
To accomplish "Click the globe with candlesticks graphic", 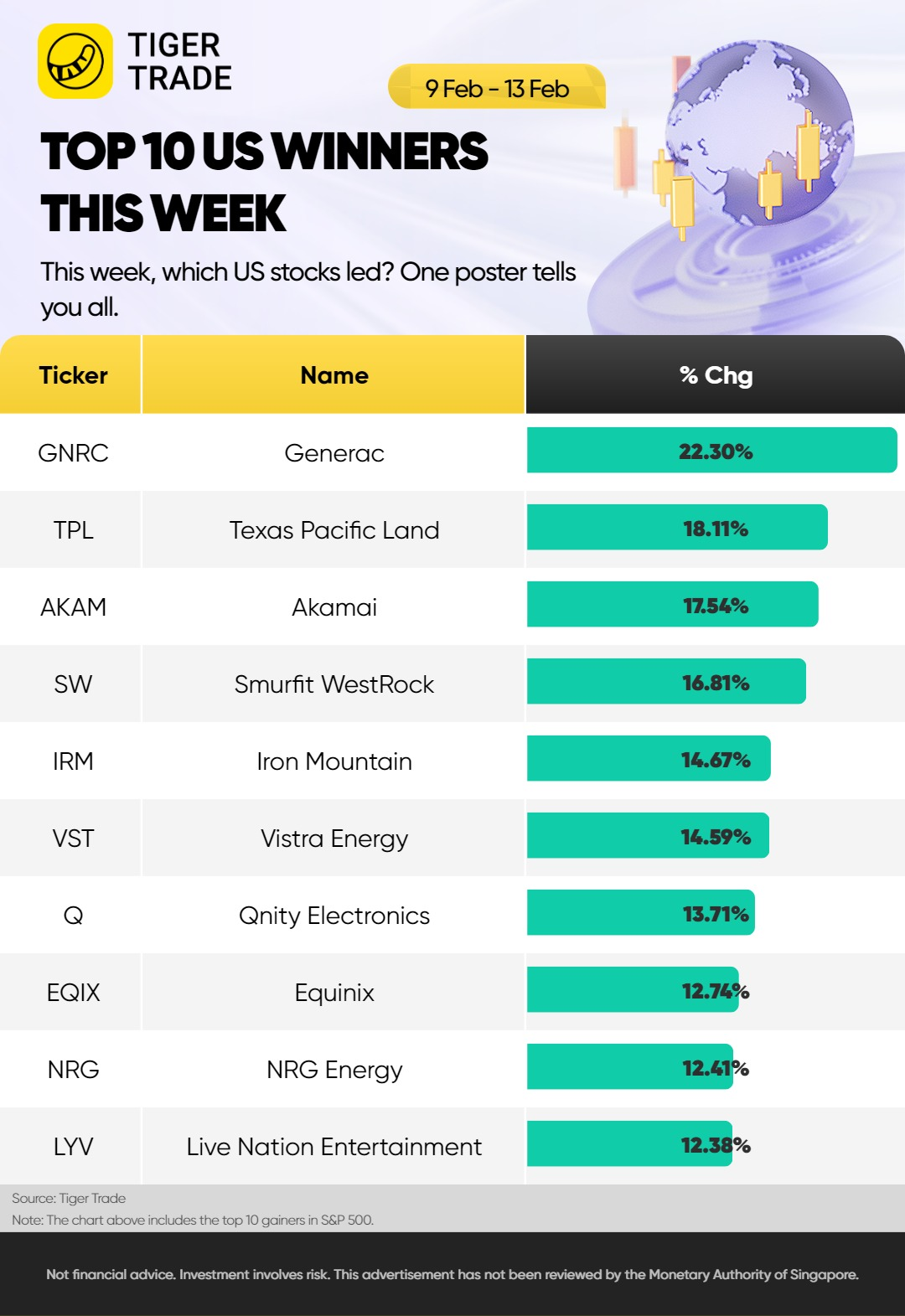I will [x=758, y=138].
